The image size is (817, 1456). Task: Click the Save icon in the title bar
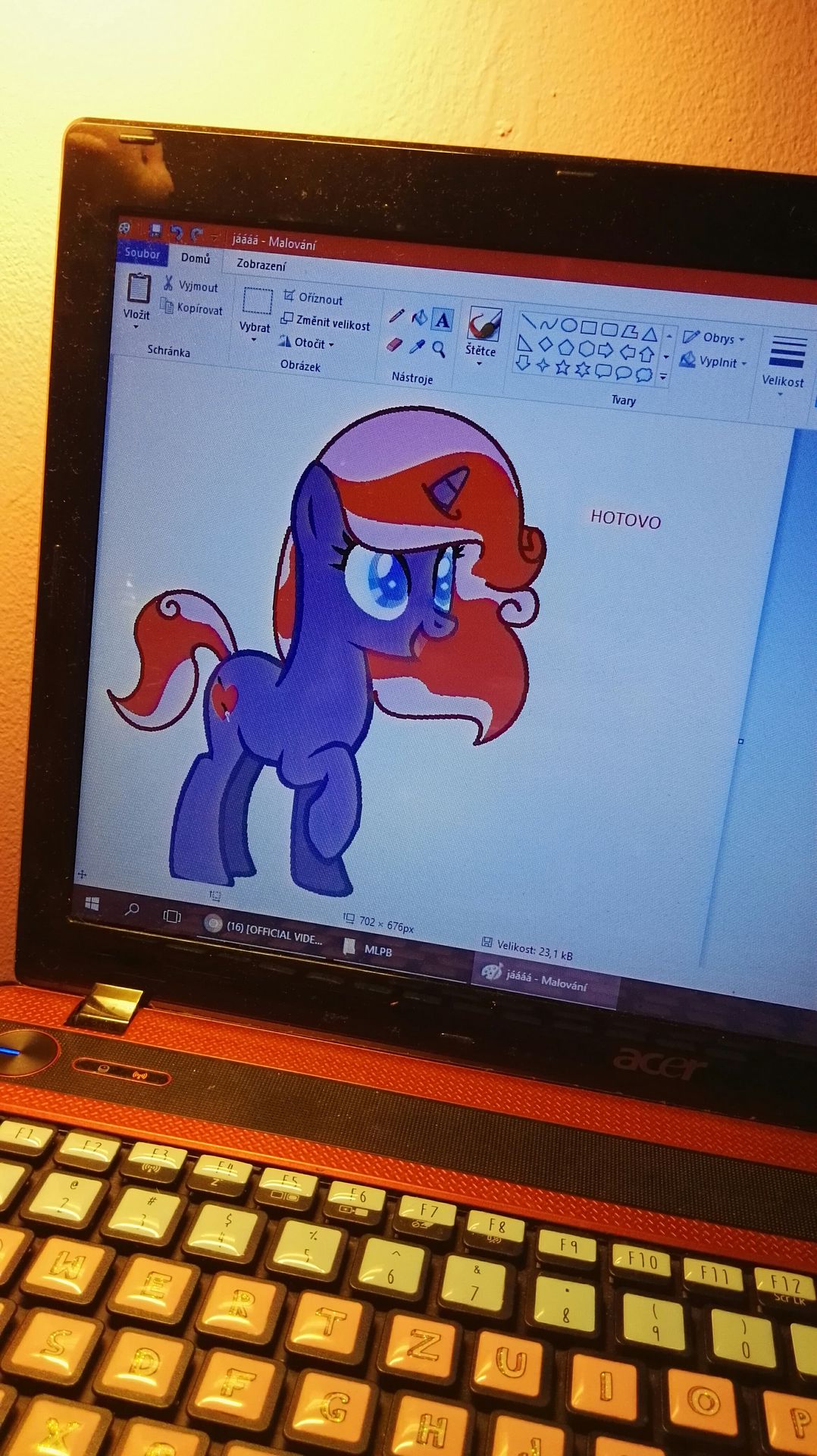(x=155, y=231)
